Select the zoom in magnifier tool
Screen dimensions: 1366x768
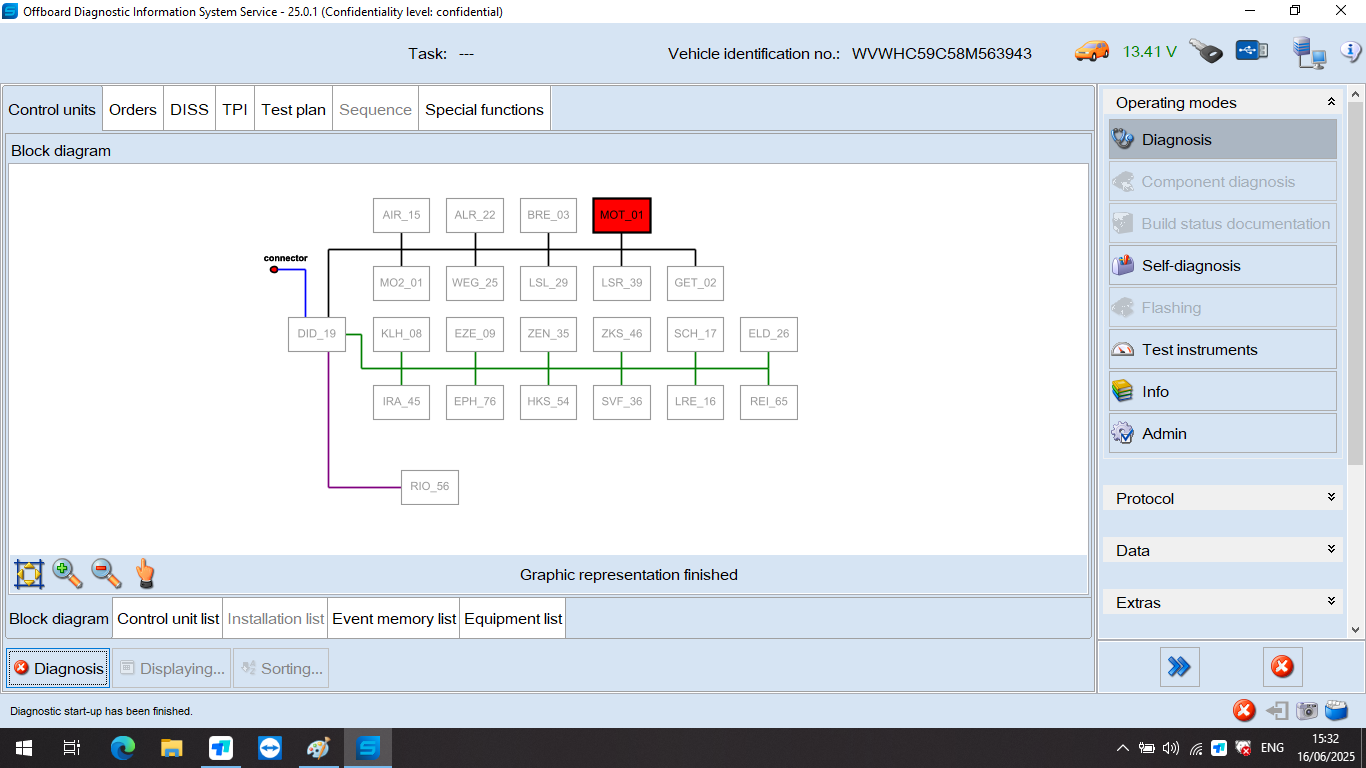[x=66, y=573]
